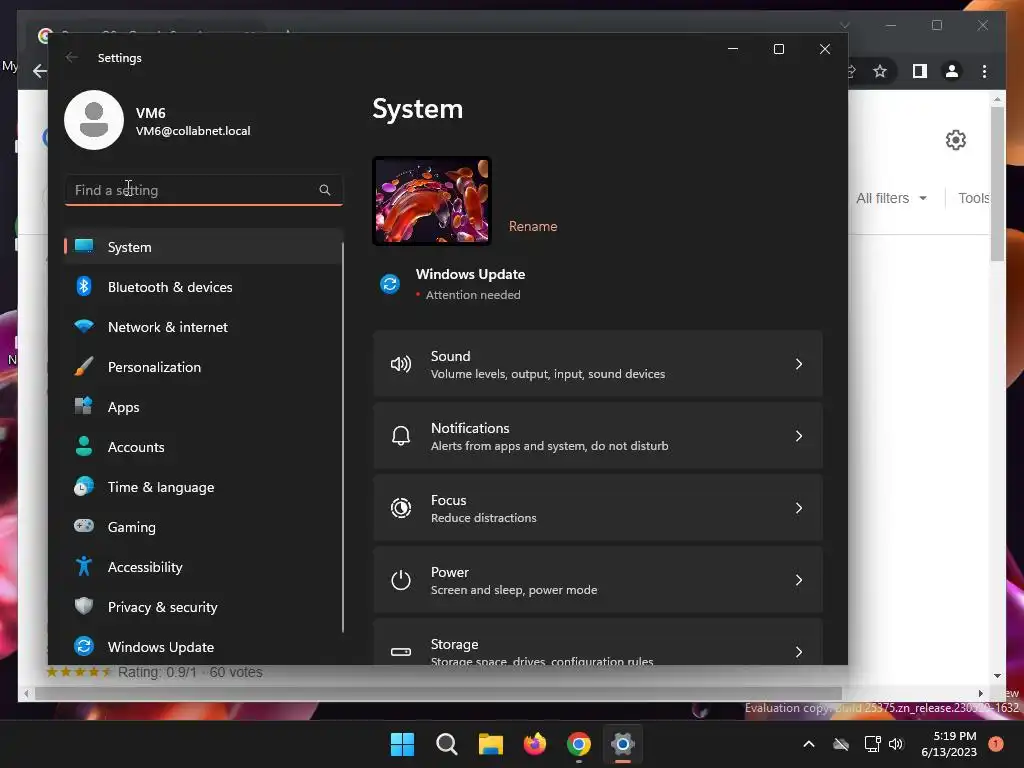Select Accessibility text label in sidebar

pyautogui.click(x=145, y=567)
